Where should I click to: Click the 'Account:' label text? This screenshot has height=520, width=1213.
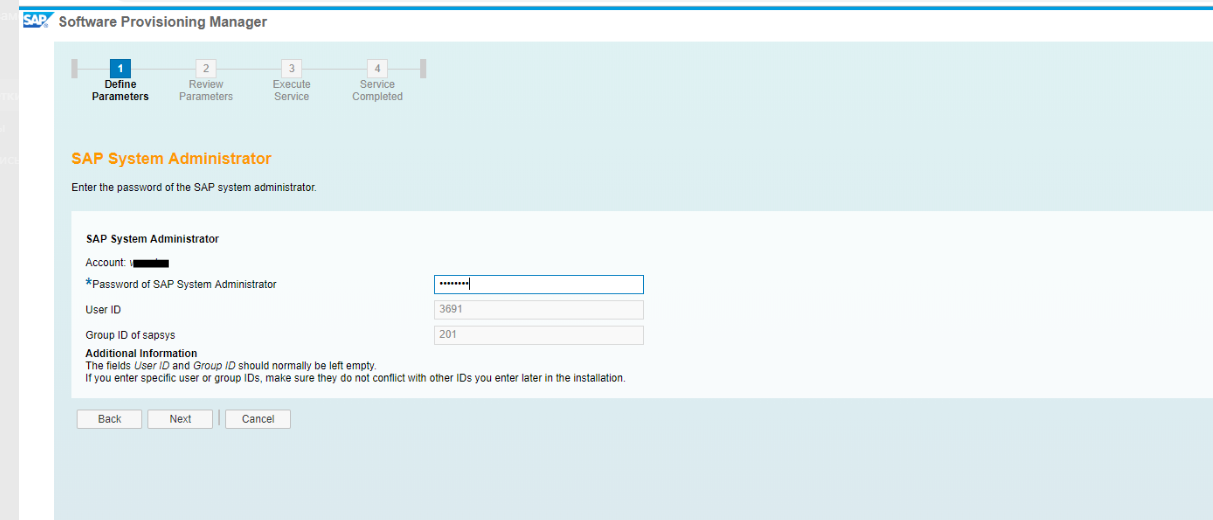pos(106,262)
